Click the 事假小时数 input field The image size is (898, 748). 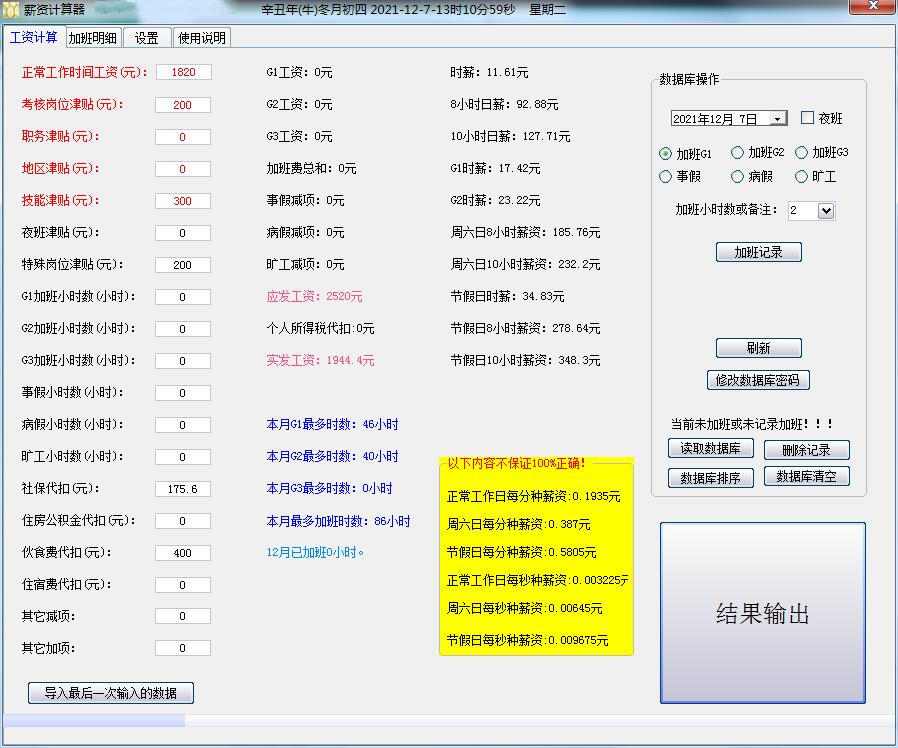183,393
